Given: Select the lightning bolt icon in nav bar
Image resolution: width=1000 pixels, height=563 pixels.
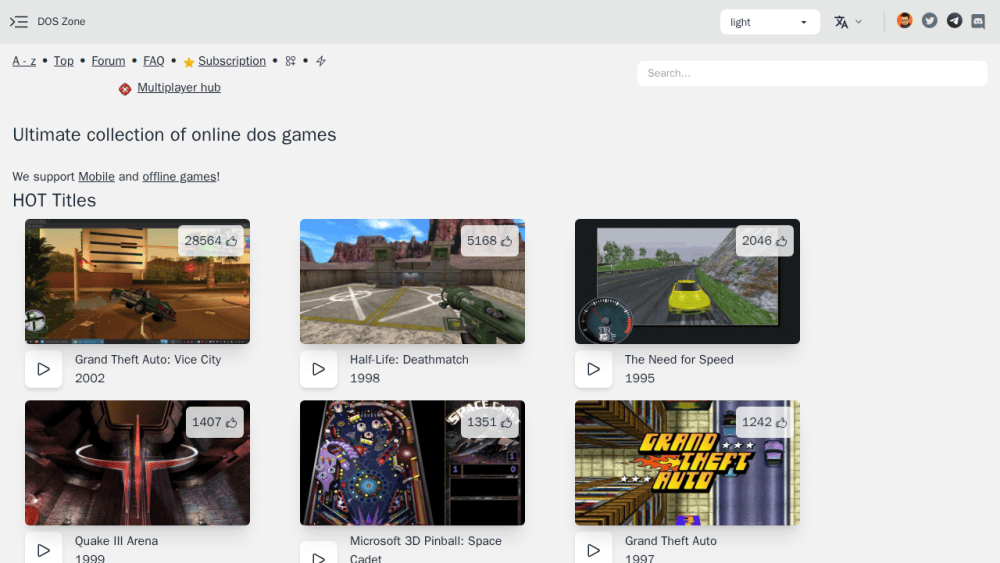Looking at the screenshot, I should click(321, 61).
